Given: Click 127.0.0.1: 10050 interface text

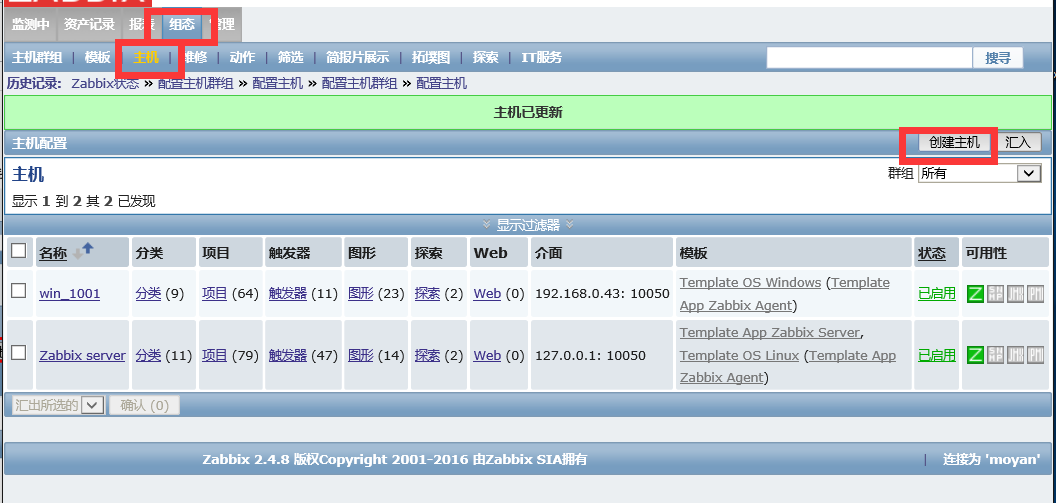Looking at the screenshot, I should click(x=590, y=355).
